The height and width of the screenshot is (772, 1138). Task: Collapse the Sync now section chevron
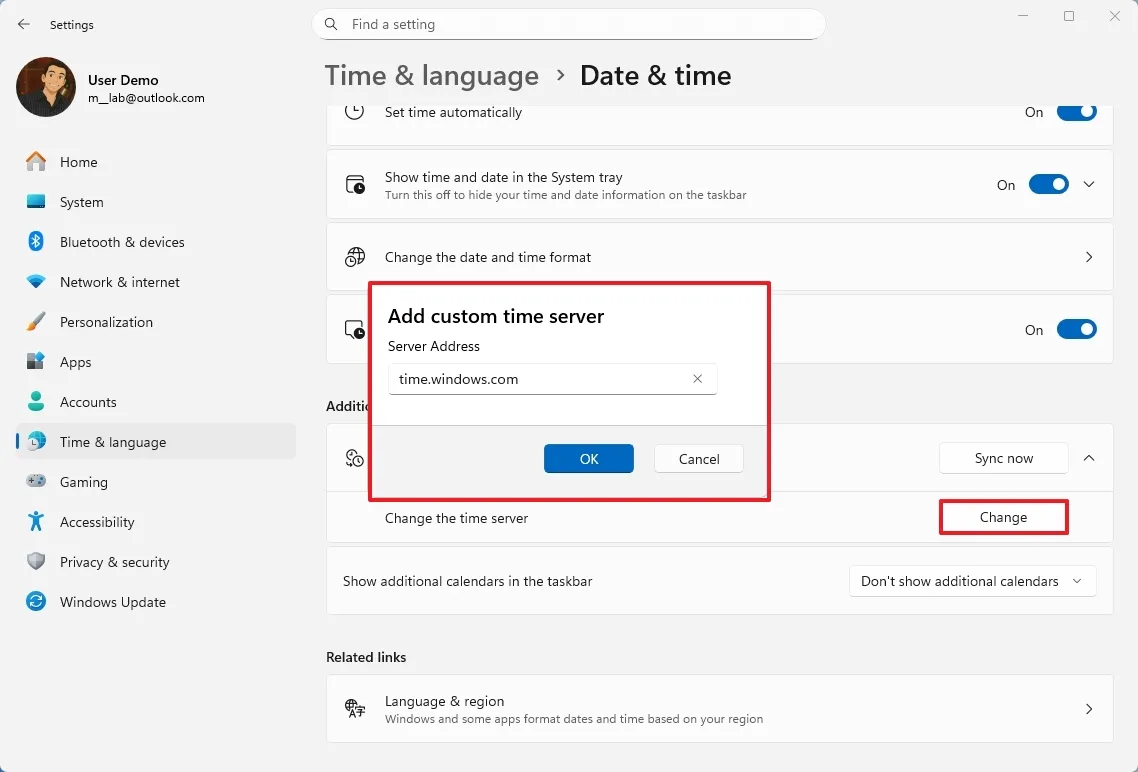pyautogui.click(x=1089, y=458)
